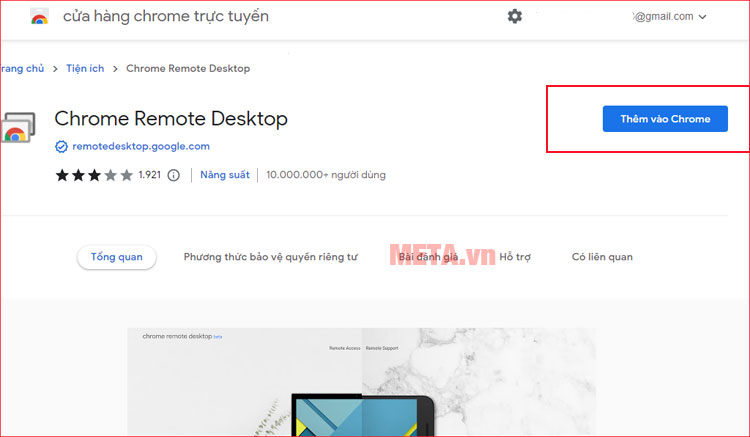
Task: Open the rating info icon
Action: point(174,175)
